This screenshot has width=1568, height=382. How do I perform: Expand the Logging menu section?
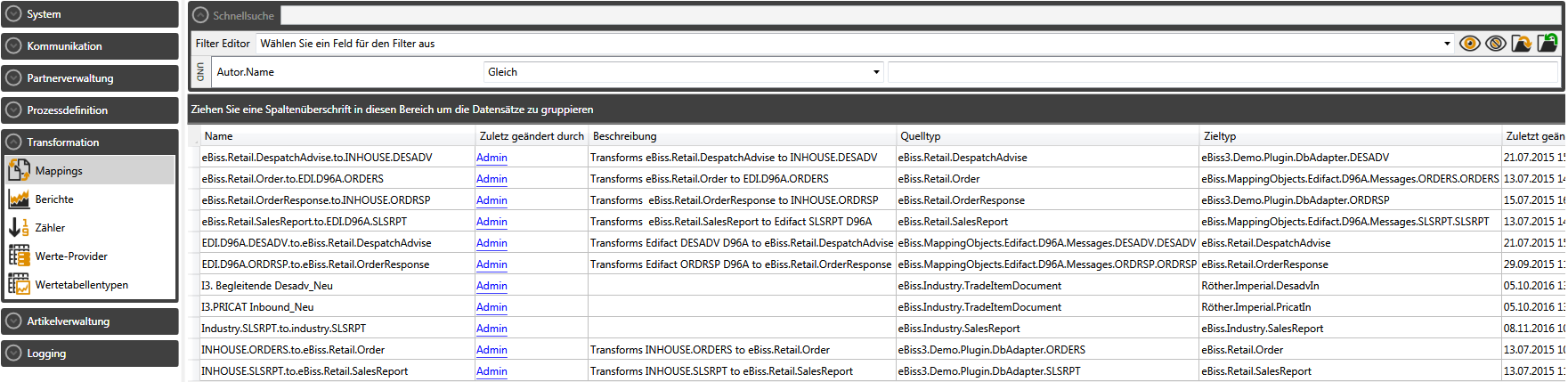coord(89,354)
